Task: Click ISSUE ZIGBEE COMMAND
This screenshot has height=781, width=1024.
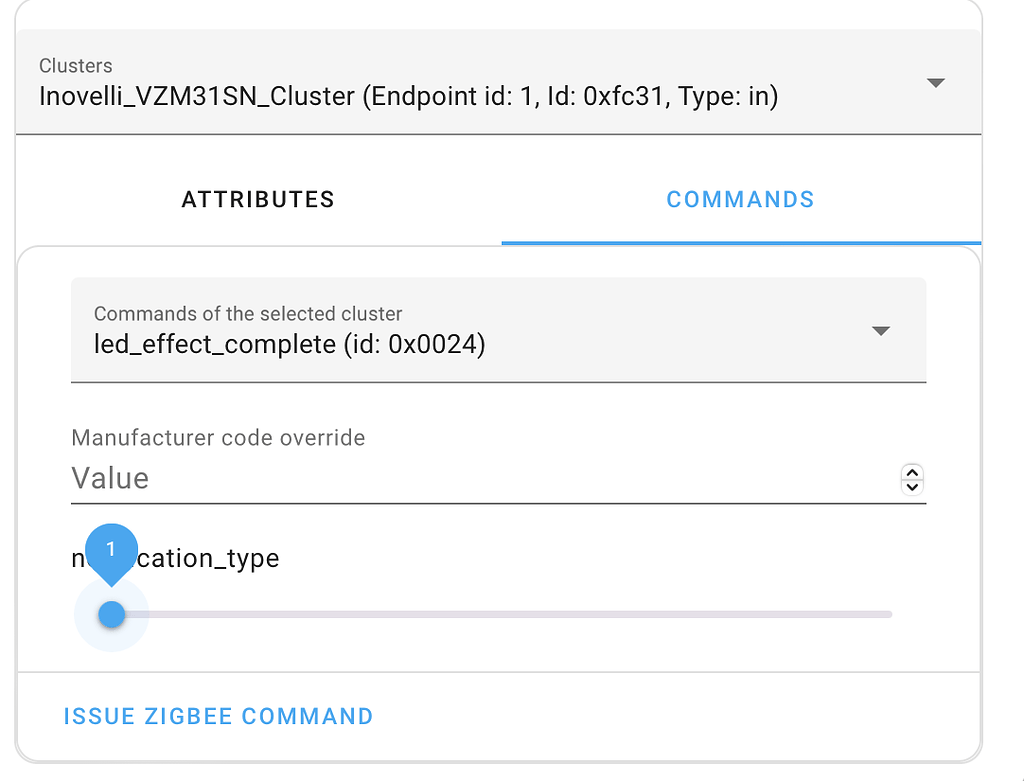Action: pos(218,716)
